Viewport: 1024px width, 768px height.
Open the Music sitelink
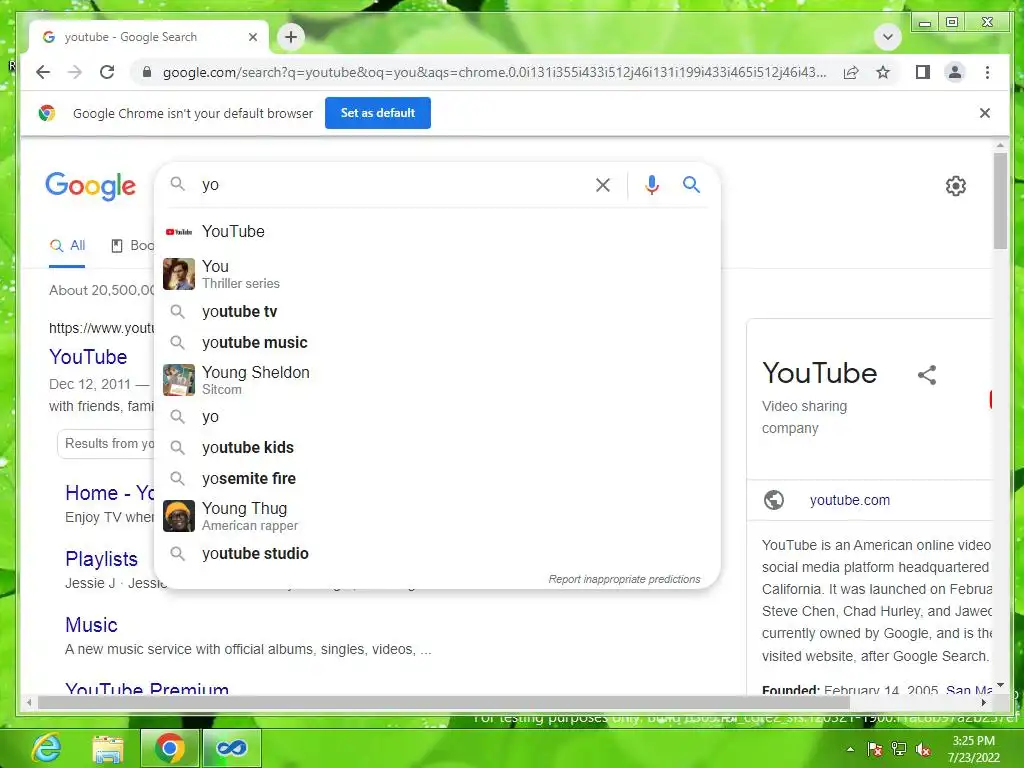click(91, 625)
